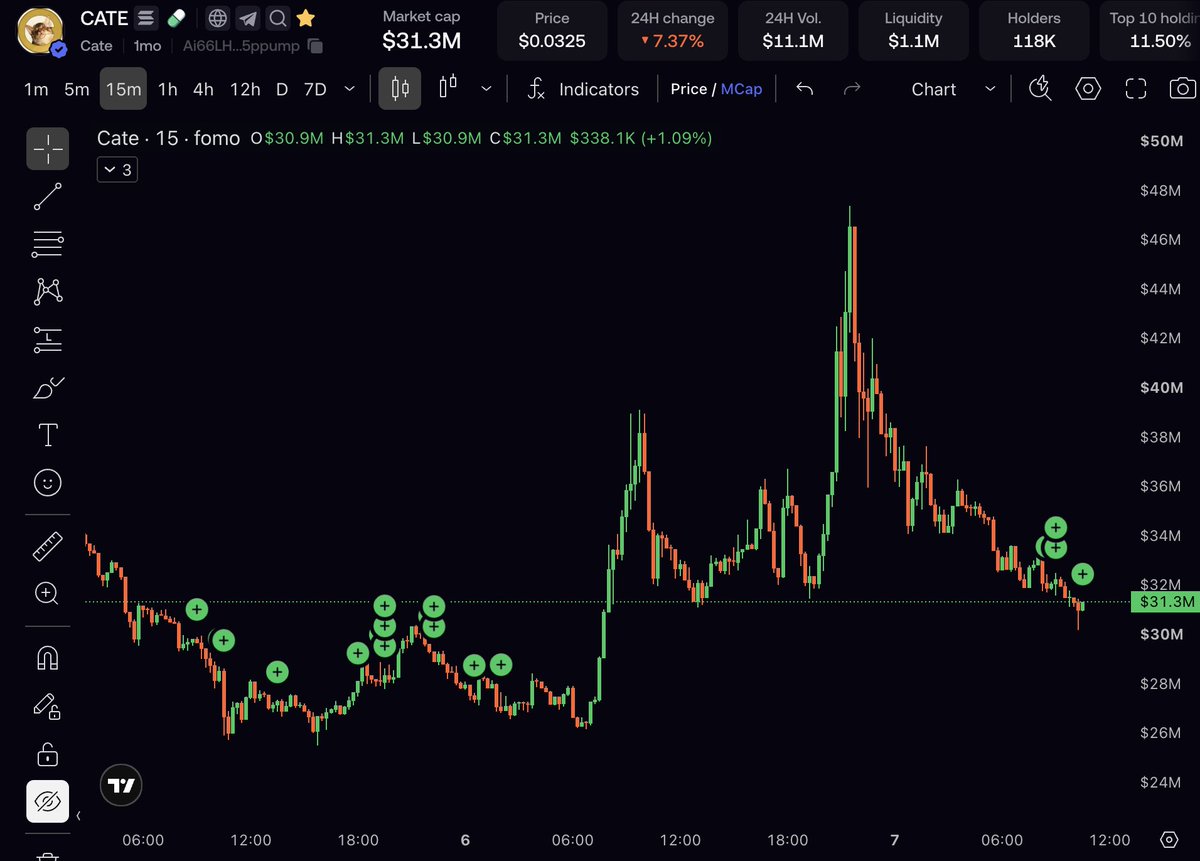Select the candlestick chart style
The height and width of the screenshot is (861, 1200).
coord(400,89)
